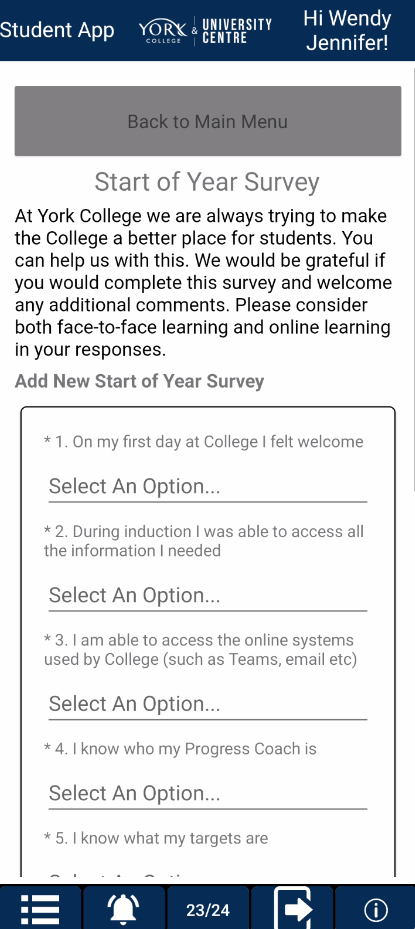This screenshot has width=415, height=929.
Task: Click the Start of Year Survey heading
Action: pos(207,182)
